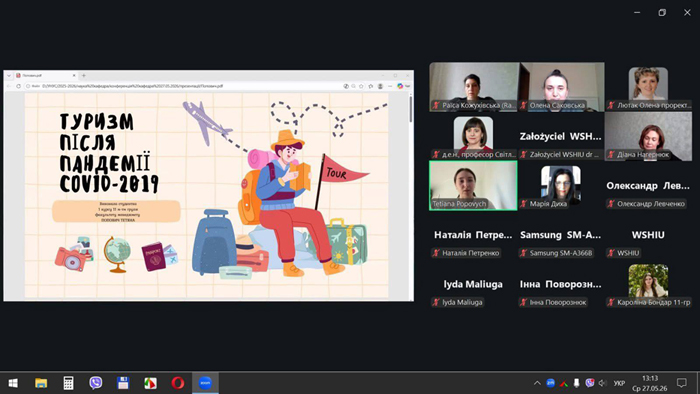Open the Windows Start menu
Image resolution: width=700 pixels, height=394 pixels.
point(13,383)
